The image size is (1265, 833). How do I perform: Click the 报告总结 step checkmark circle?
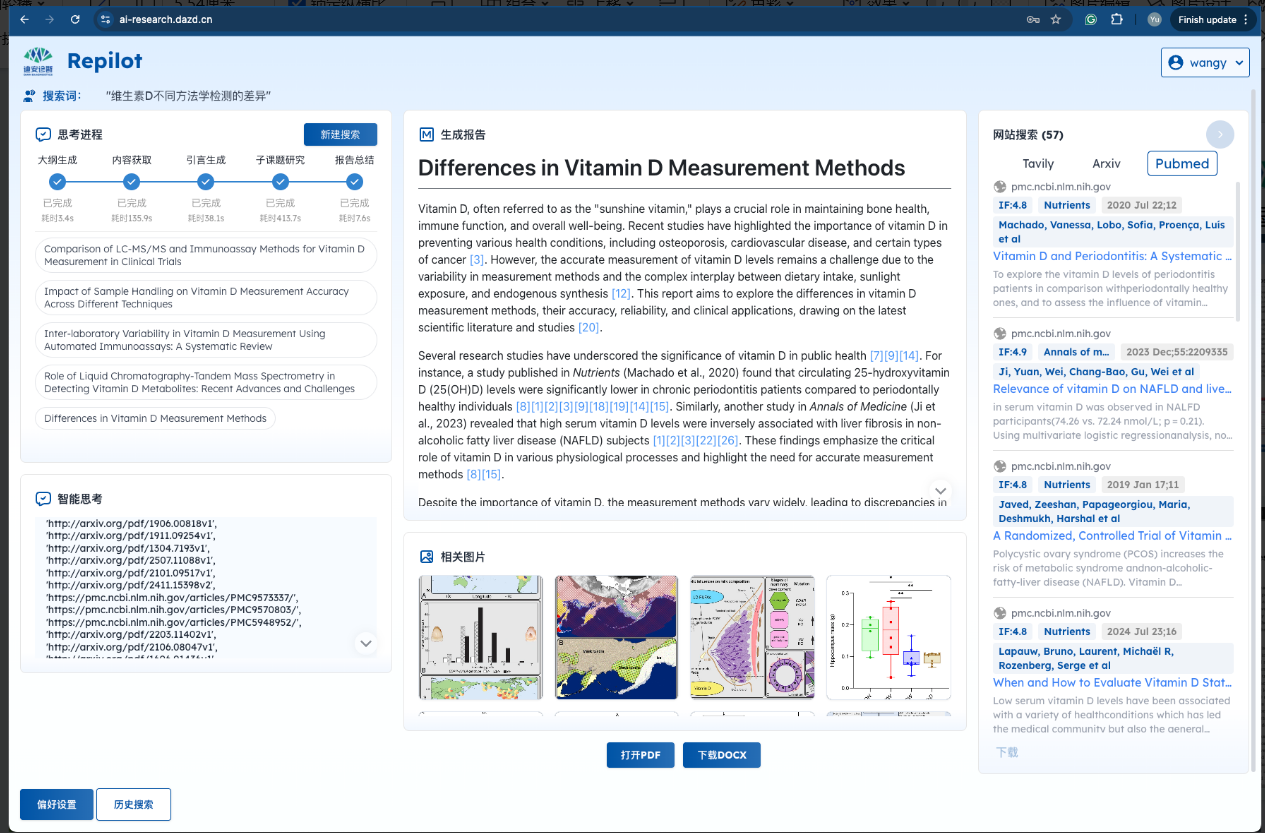tap(354, 181)
